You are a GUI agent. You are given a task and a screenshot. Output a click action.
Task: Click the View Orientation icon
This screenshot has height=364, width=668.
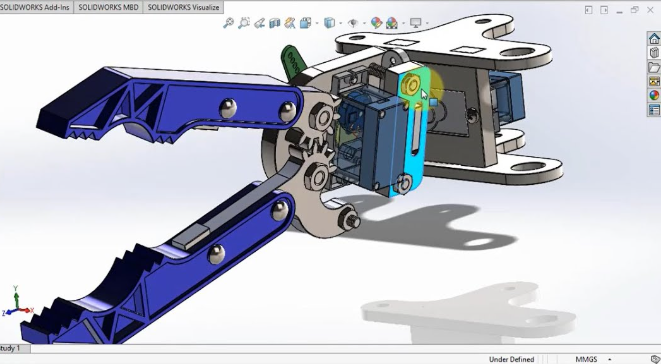pos(305,23)
